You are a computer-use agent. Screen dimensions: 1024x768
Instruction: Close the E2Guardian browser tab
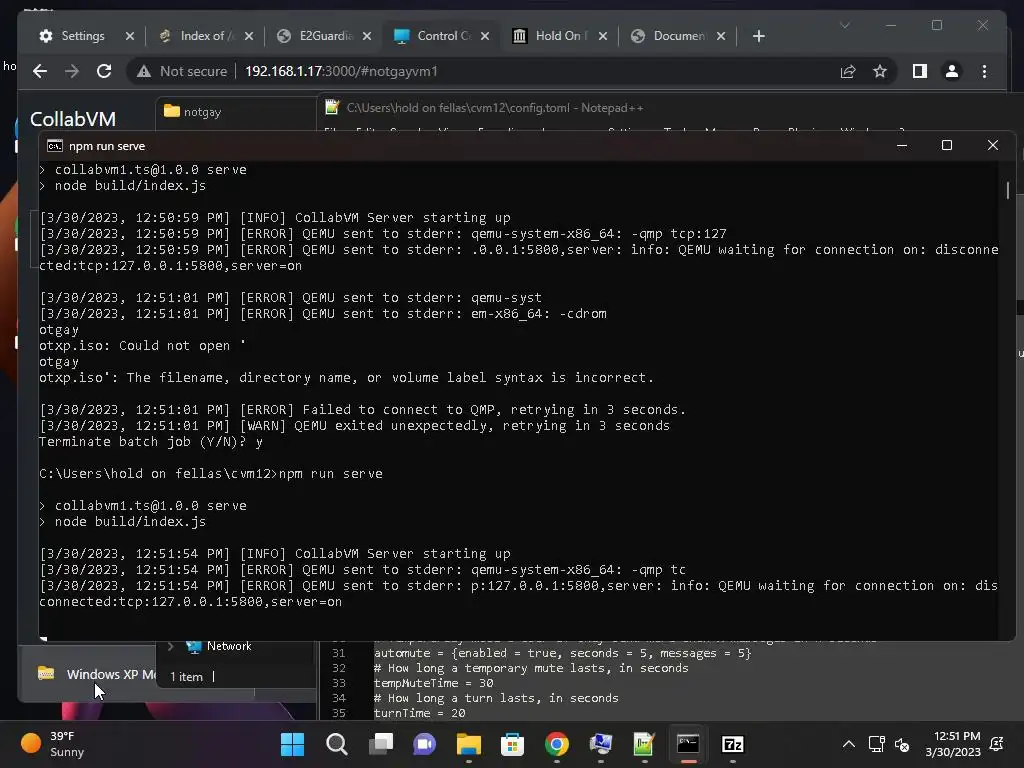tap(366, 36)
